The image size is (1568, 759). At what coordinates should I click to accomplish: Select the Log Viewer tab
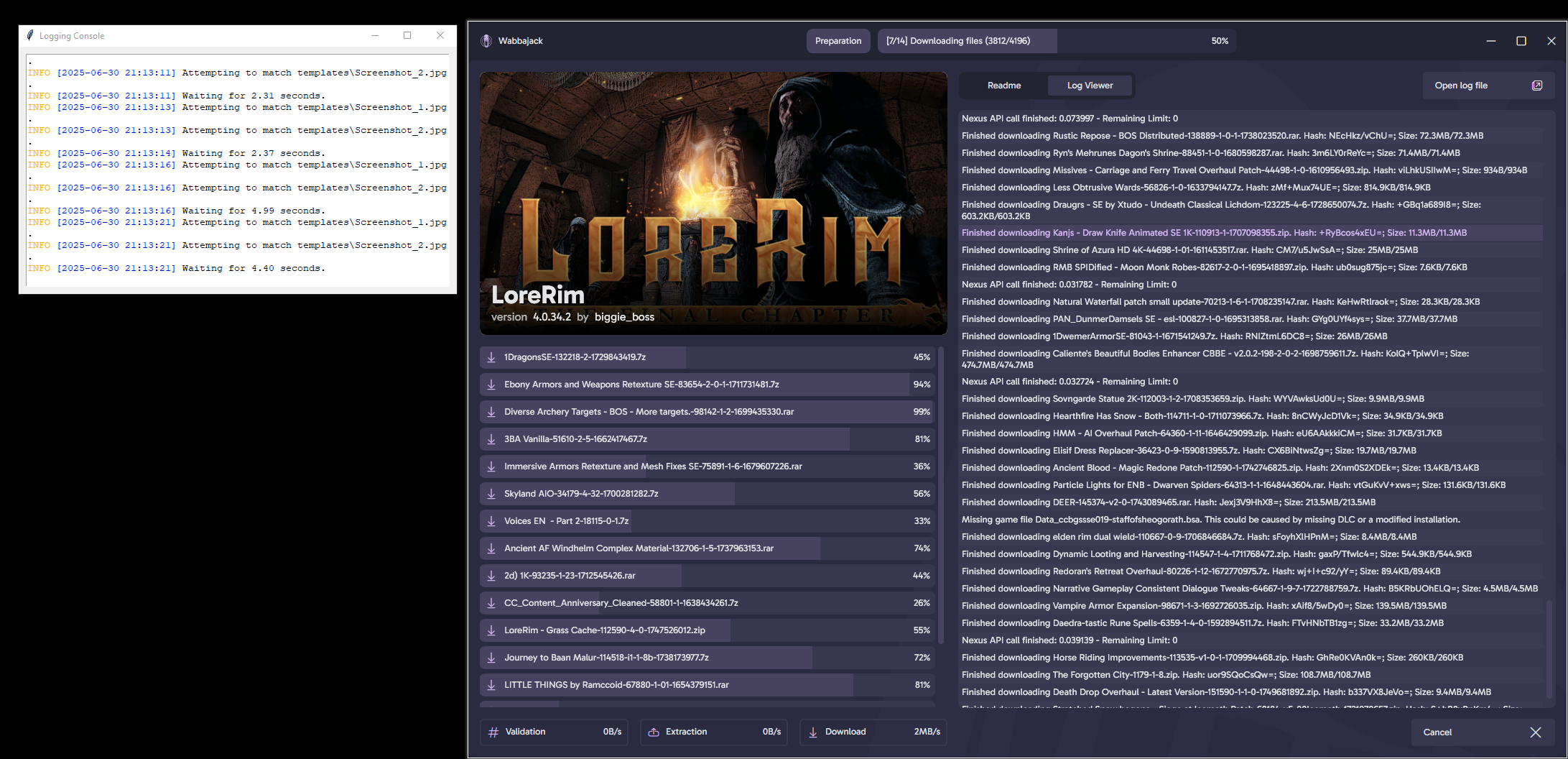click(x=1090, y=86)
